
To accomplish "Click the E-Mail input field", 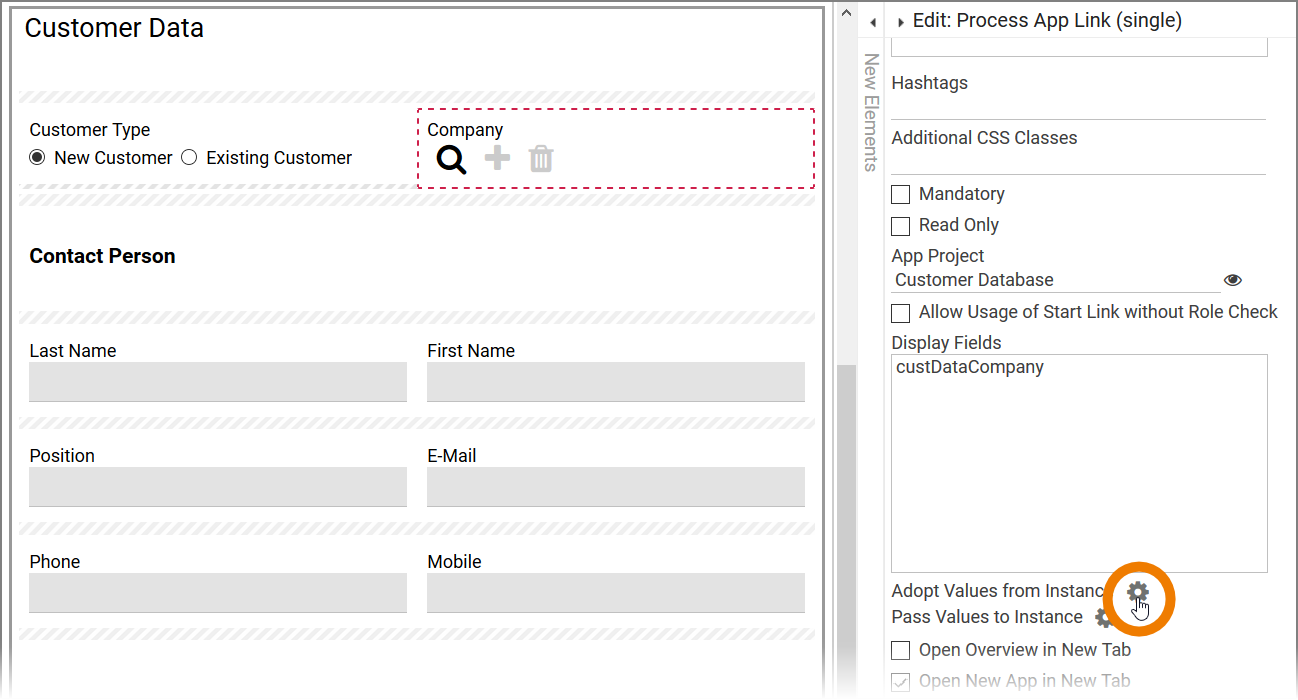I will coord(615,487).
